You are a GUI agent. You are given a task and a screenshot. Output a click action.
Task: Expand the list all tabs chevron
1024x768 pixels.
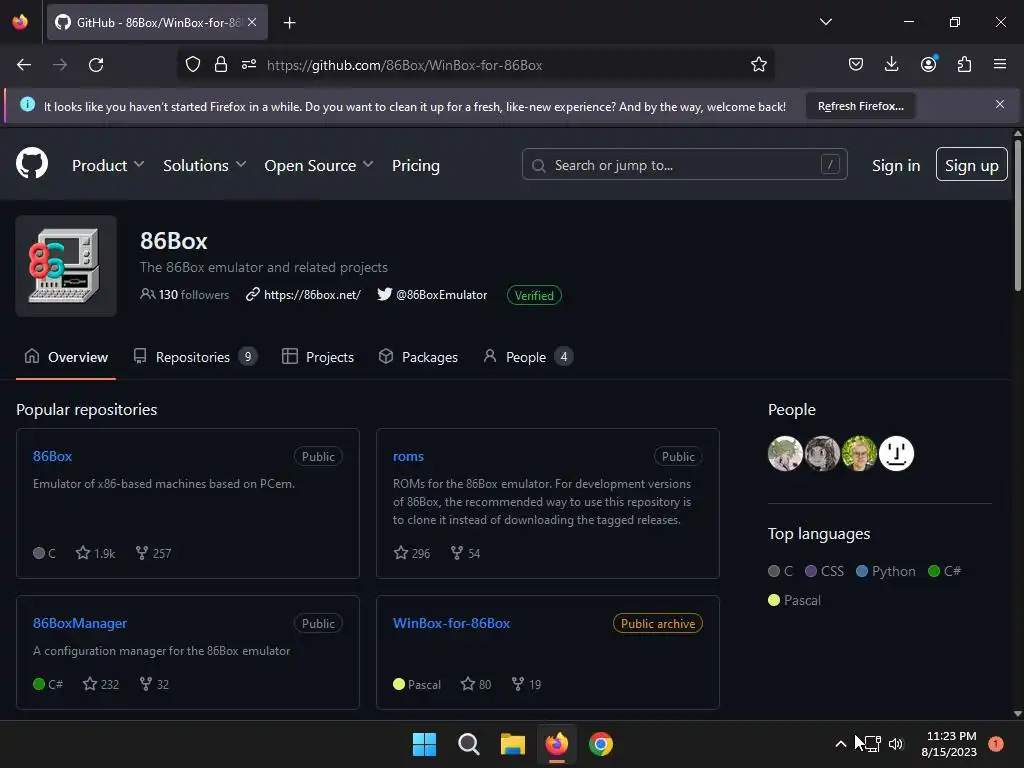825,22
